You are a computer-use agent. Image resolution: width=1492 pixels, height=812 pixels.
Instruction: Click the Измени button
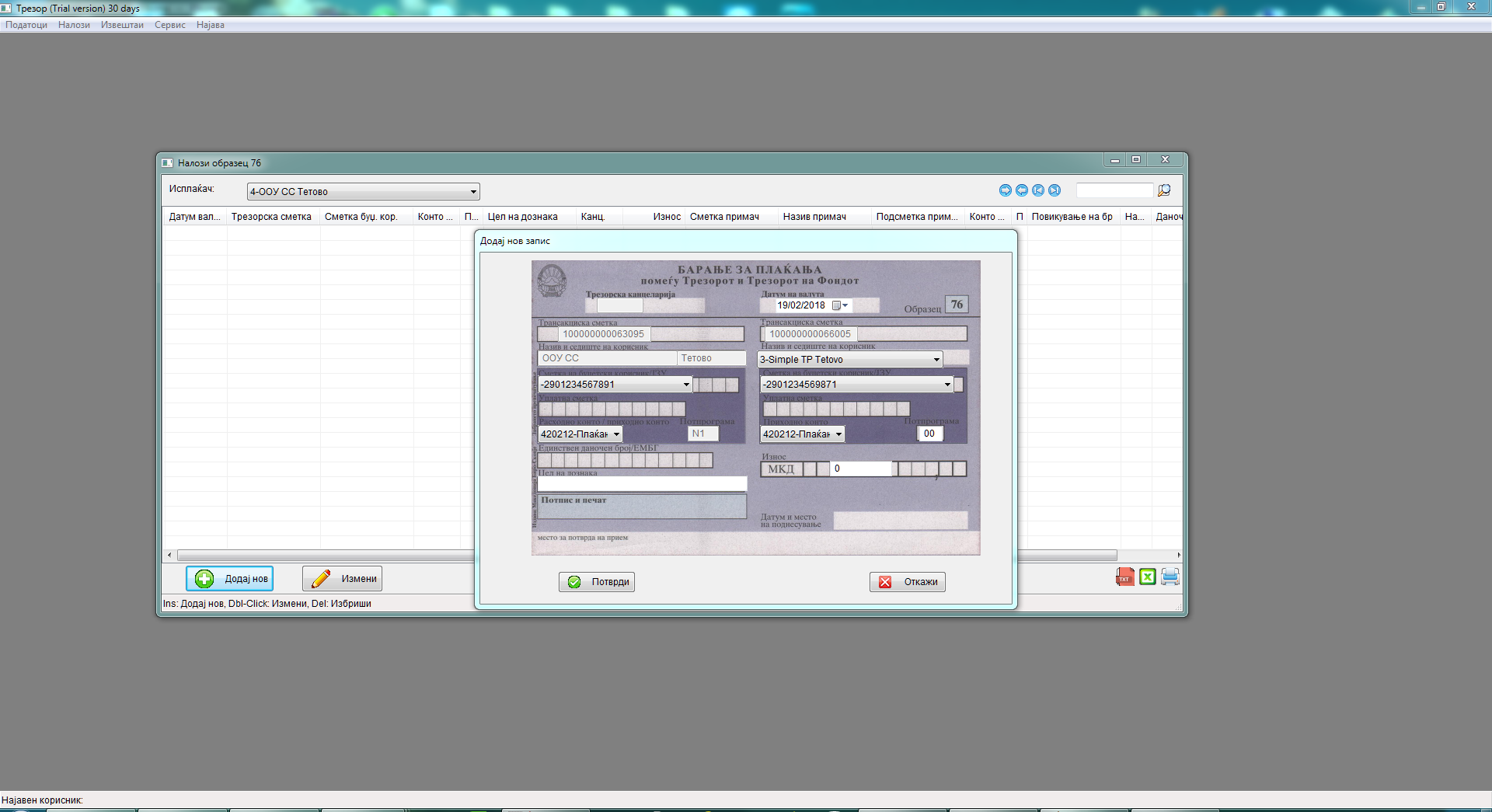[342, 579]
